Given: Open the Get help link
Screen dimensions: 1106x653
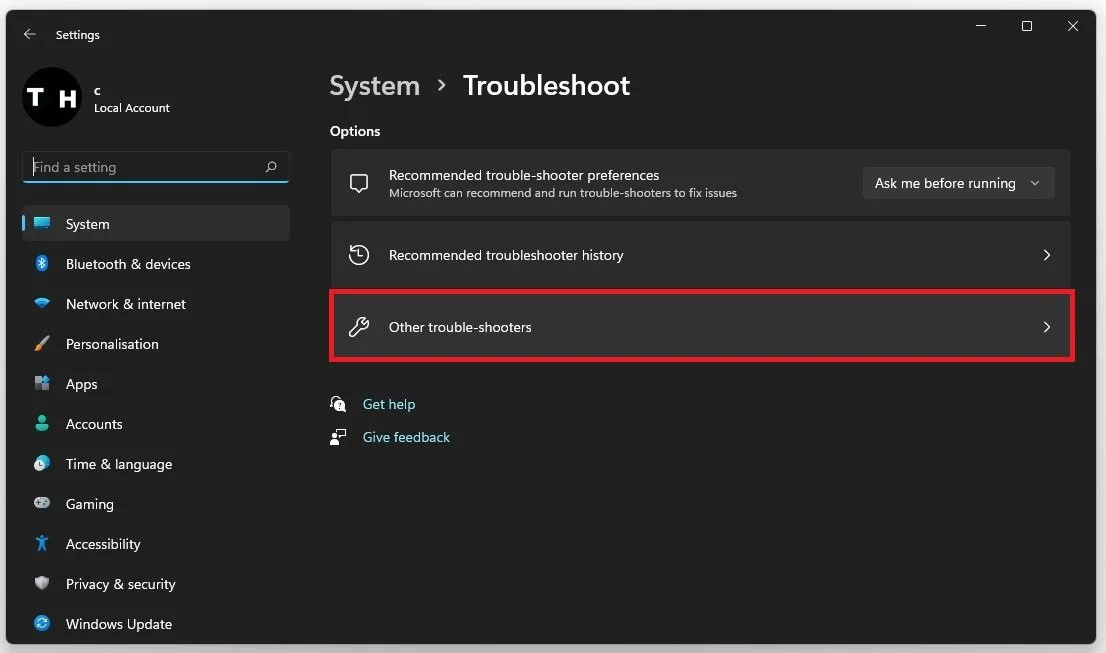Looking at the screenshot, I should 389,404.
